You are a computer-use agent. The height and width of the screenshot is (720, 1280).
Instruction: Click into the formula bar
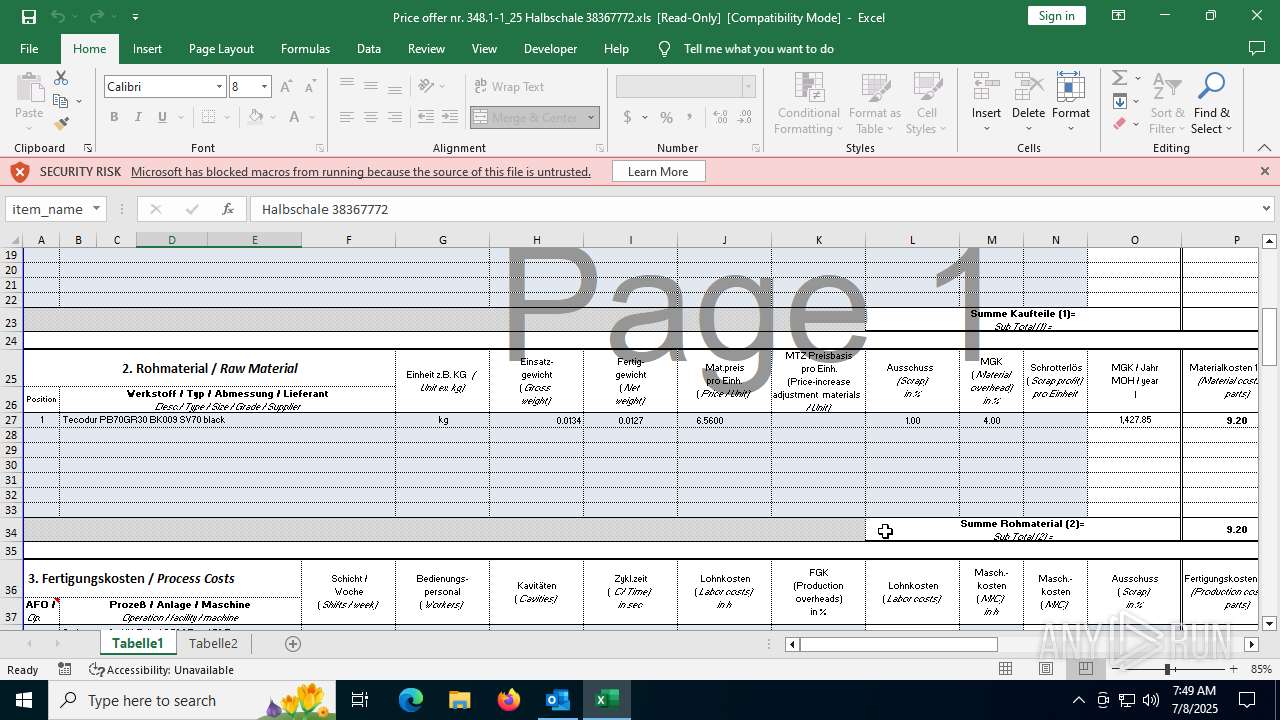[x=755, y=209]
